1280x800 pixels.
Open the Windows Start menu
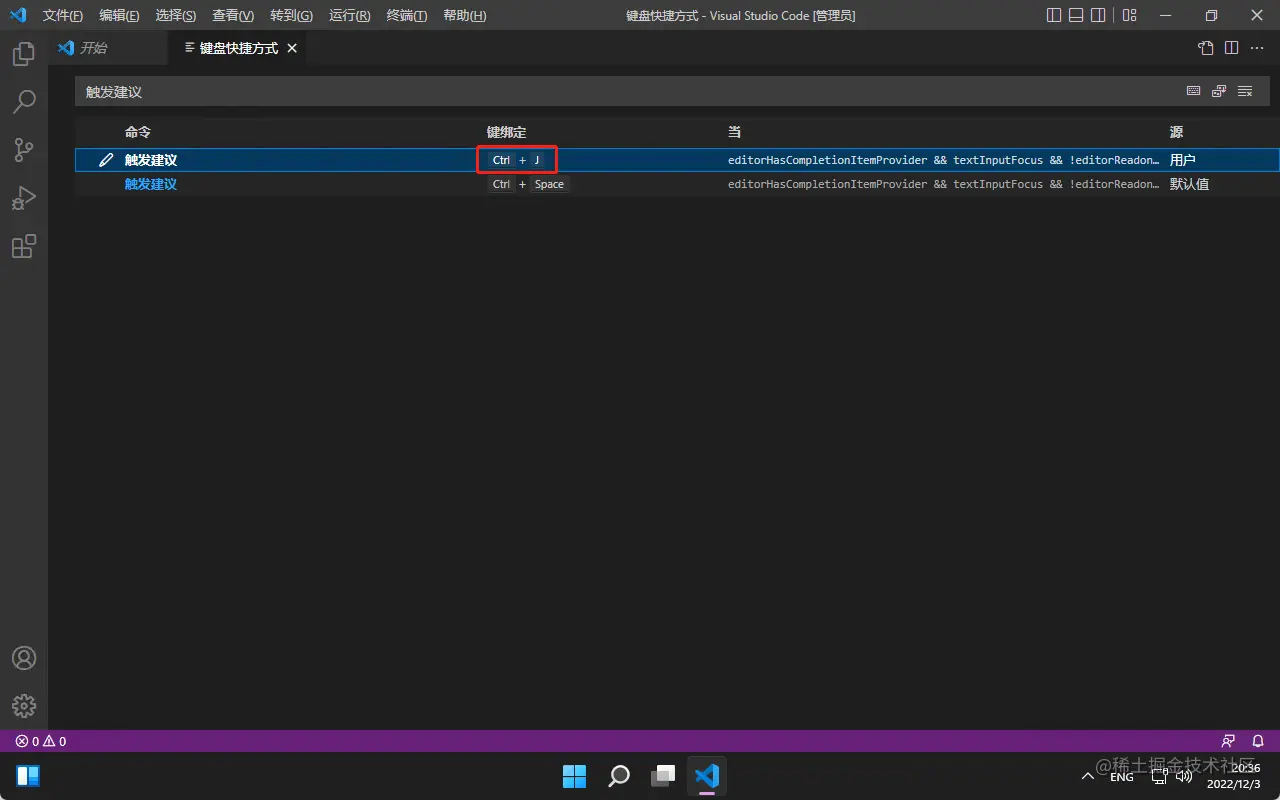574,776
